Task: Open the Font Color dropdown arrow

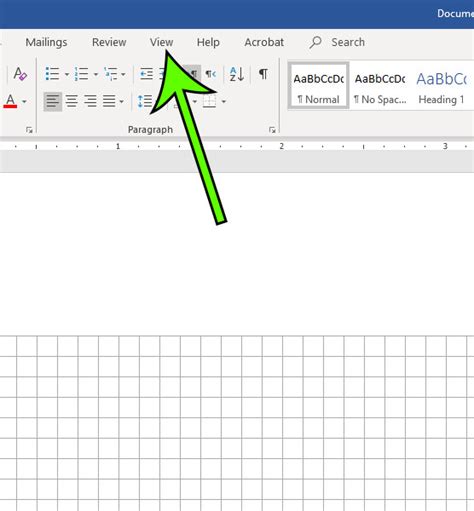Action: tap(24, 101)
